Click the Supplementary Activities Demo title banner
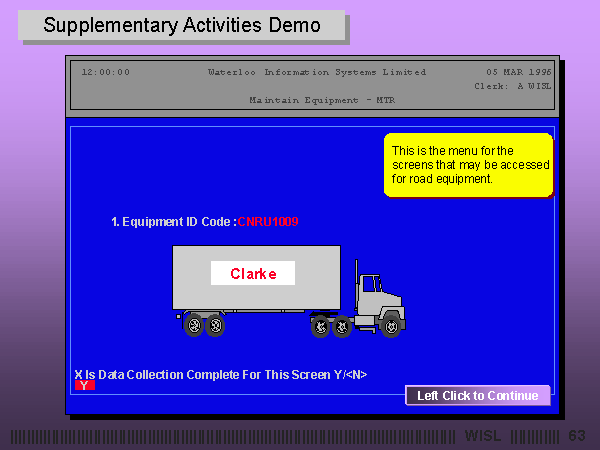Viewport: 600px width, 450px height. (182, 25)
